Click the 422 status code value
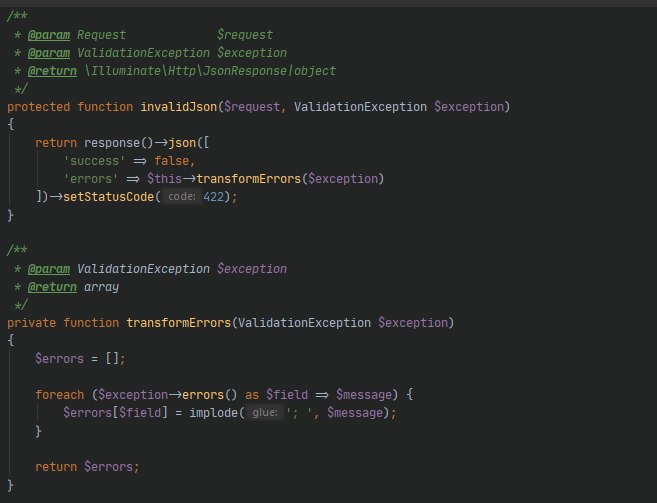The height and width of the screenshot is (503, 657). [214, 197]
